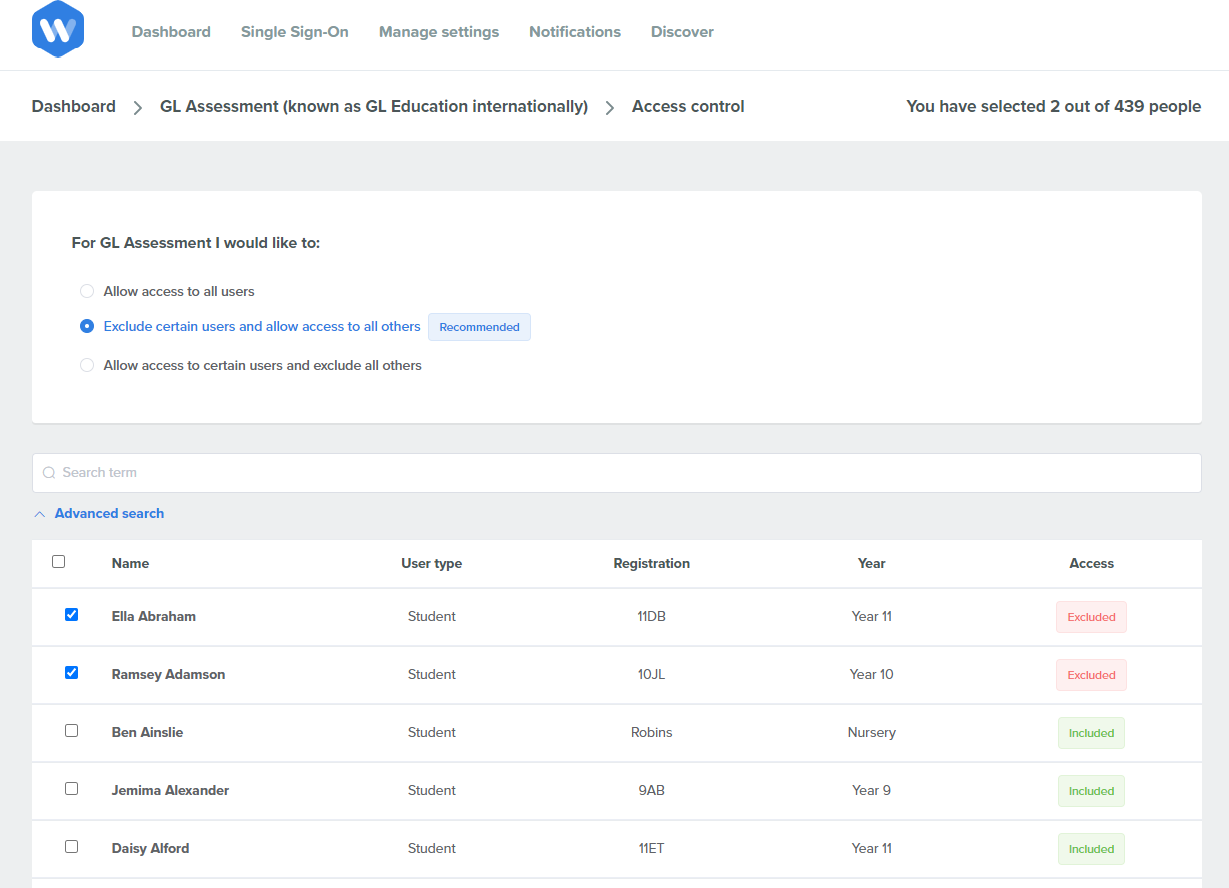Select Allow access to certain users option

point(87,365)
